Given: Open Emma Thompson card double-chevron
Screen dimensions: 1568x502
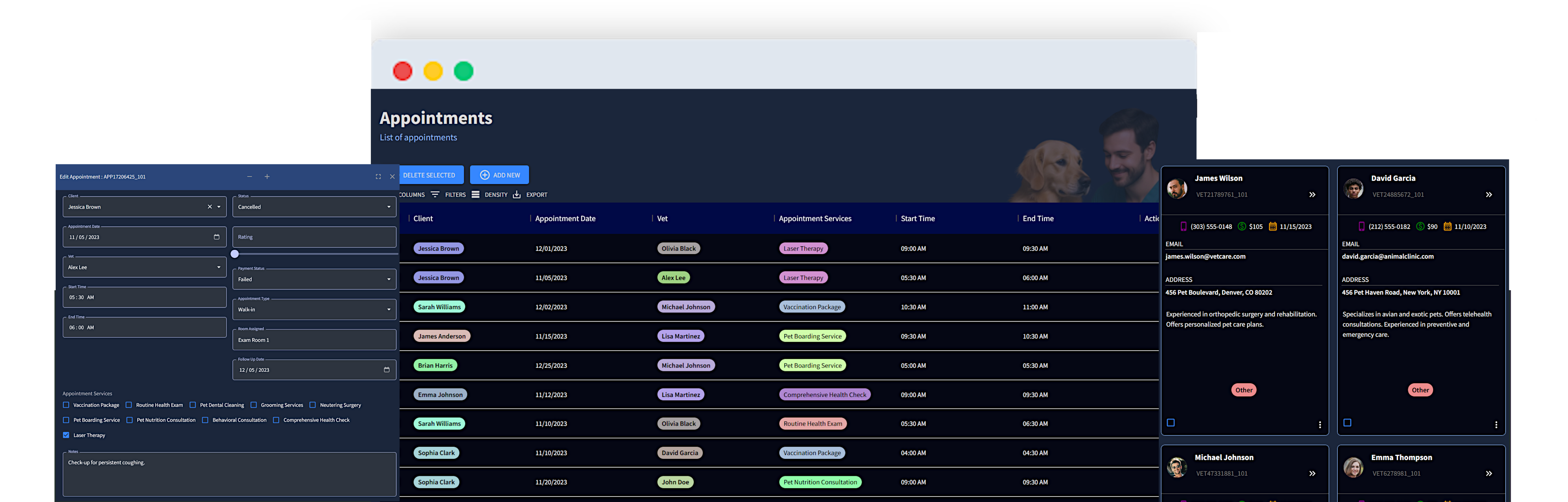Looking at the screenshot, I should click(x=1489, y=473).
